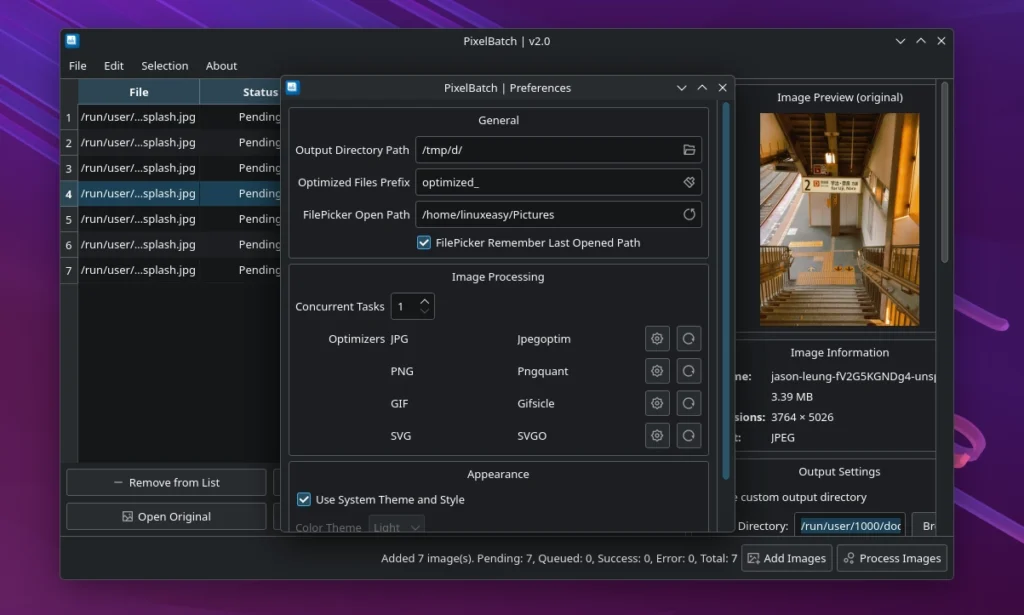This screenshot has width=1024, height=615.
Task: Reset Pngquant optimizer to defaults
Action: [x=689, y=370]
